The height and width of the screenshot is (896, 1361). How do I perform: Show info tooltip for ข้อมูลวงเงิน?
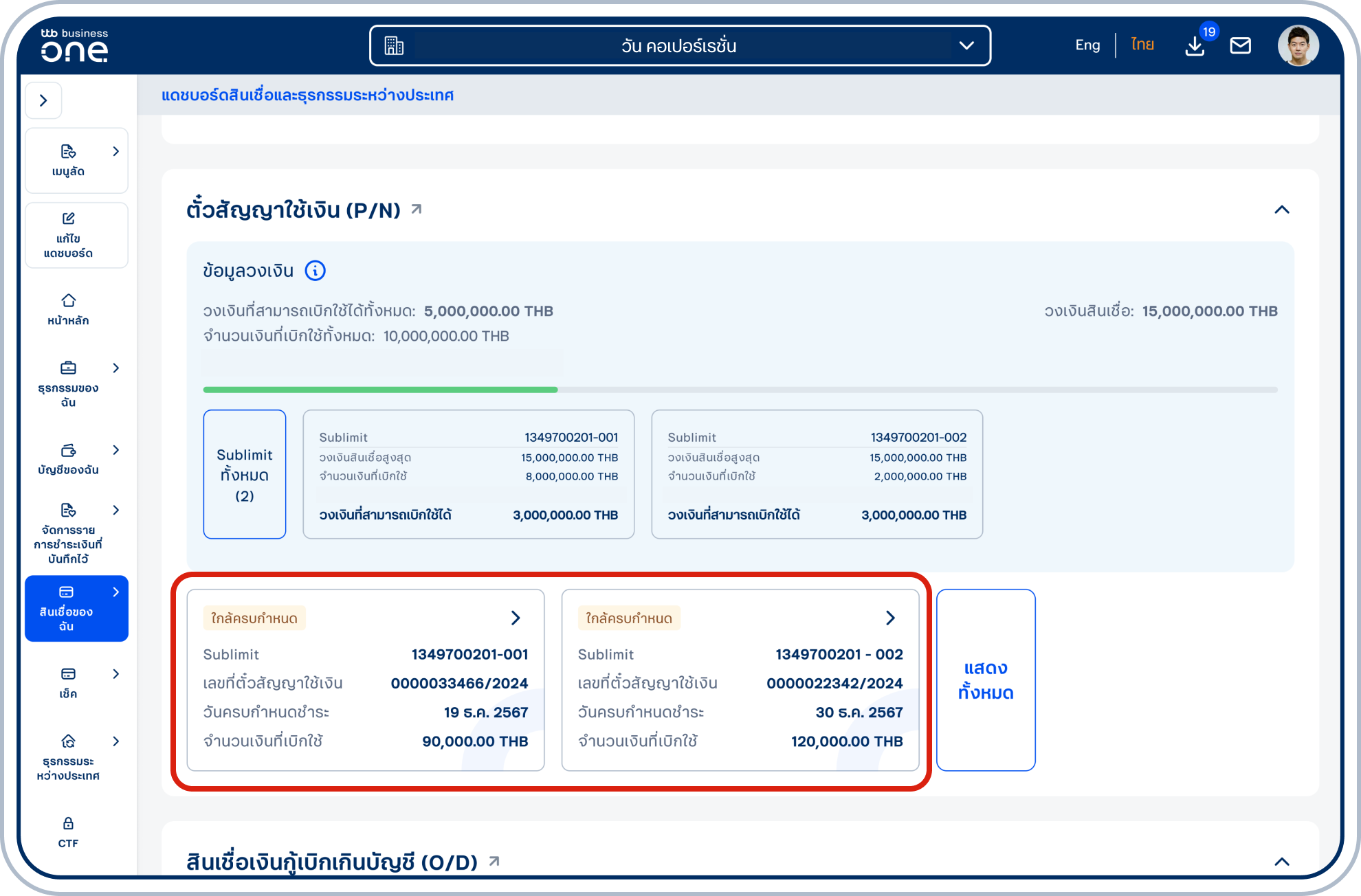[x=315, y=271]
